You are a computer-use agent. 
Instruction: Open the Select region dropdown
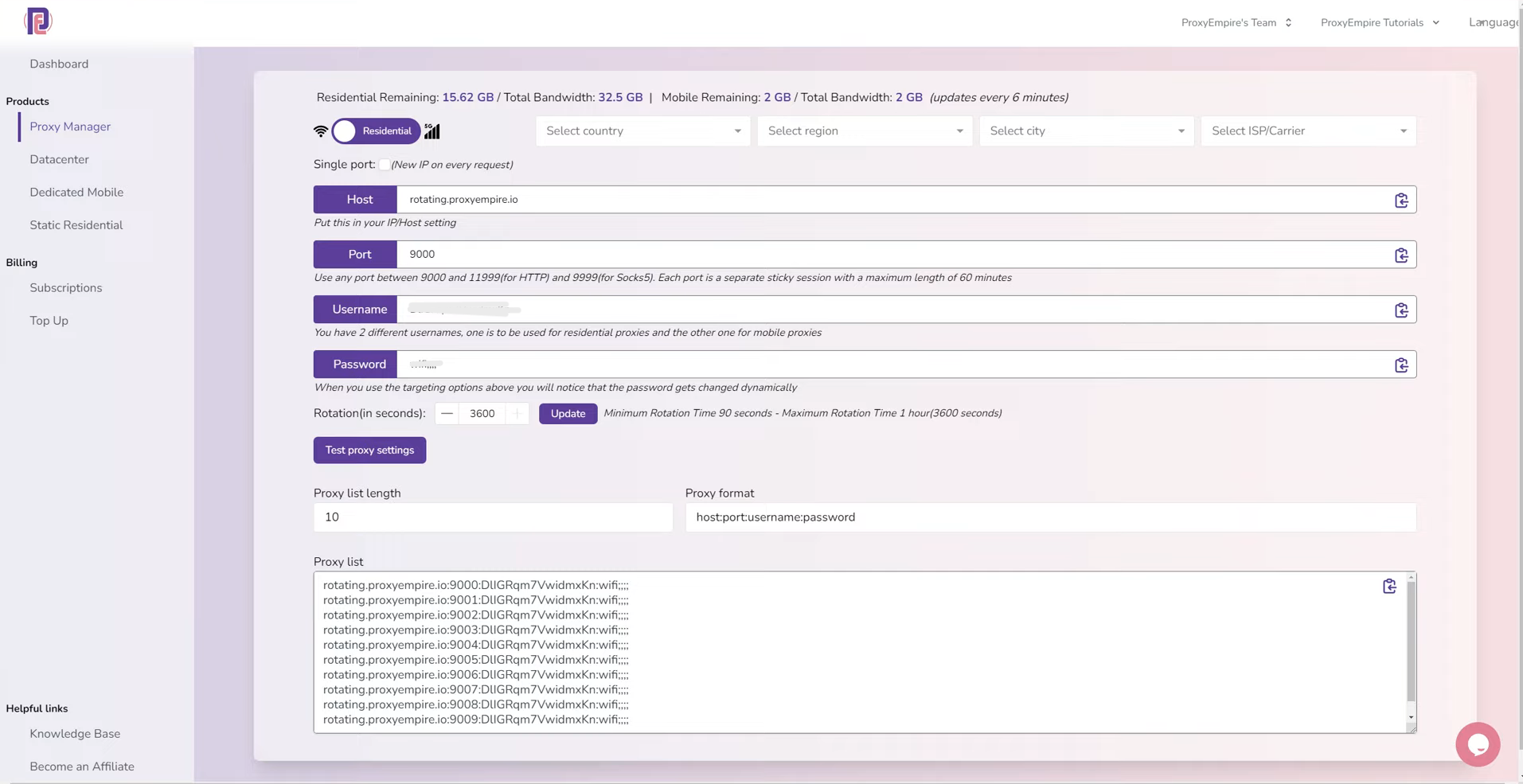click(865, 131)
